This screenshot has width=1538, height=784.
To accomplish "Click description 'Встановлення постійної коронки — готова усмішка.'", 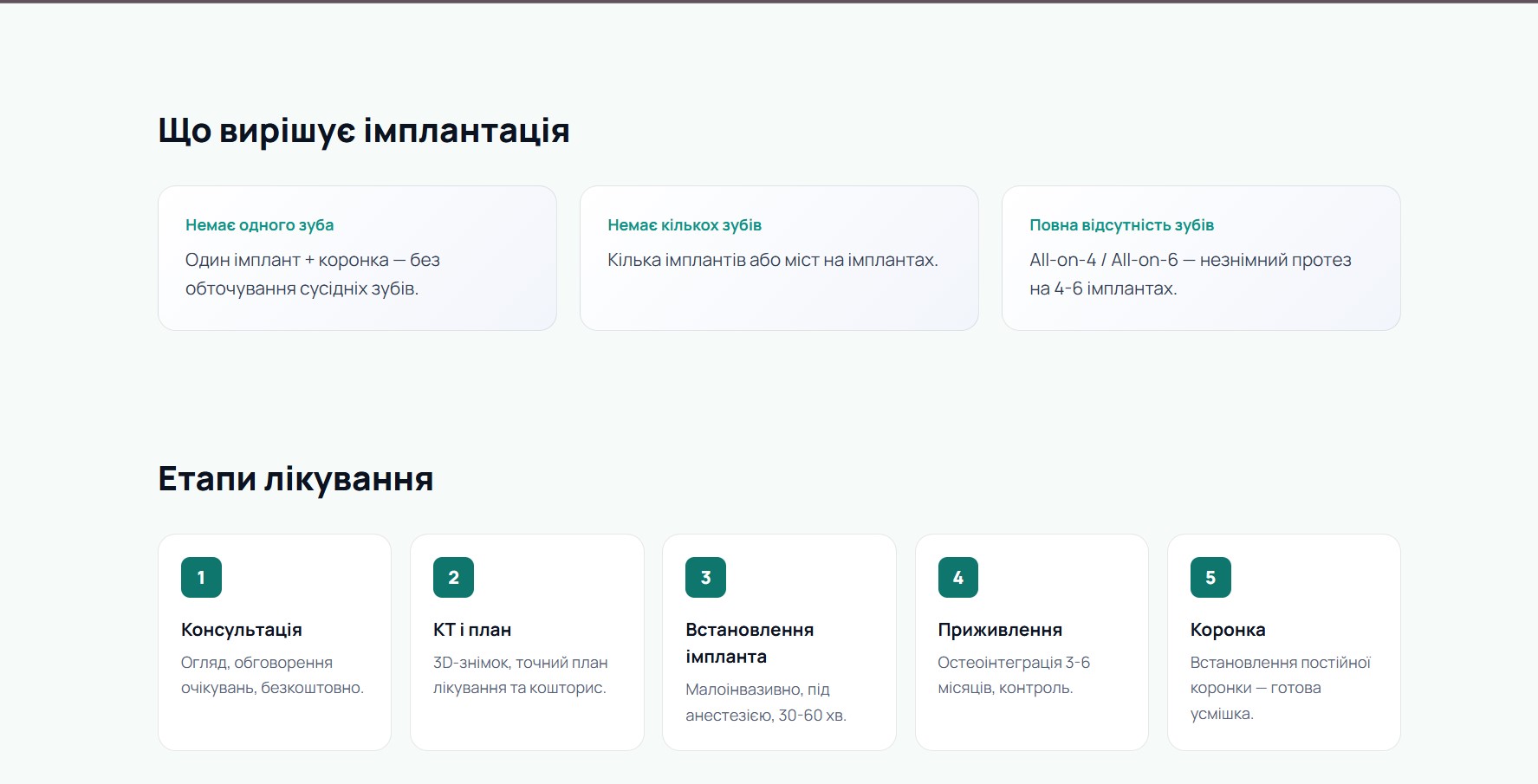I will click(x=1281, y=688).
